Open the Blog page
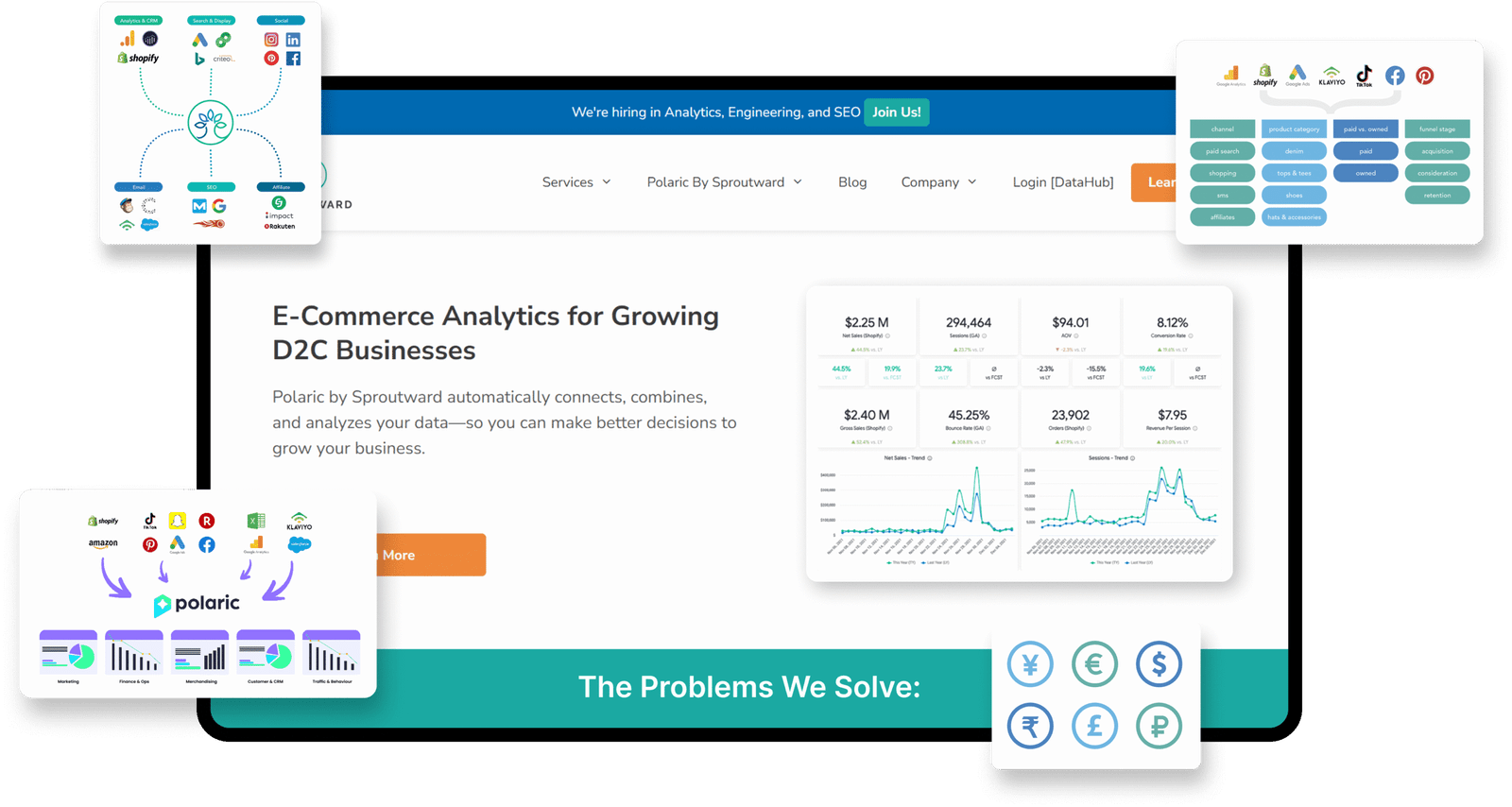The image size is (1512, 807). pyautogui.click(x=852, y=182)
